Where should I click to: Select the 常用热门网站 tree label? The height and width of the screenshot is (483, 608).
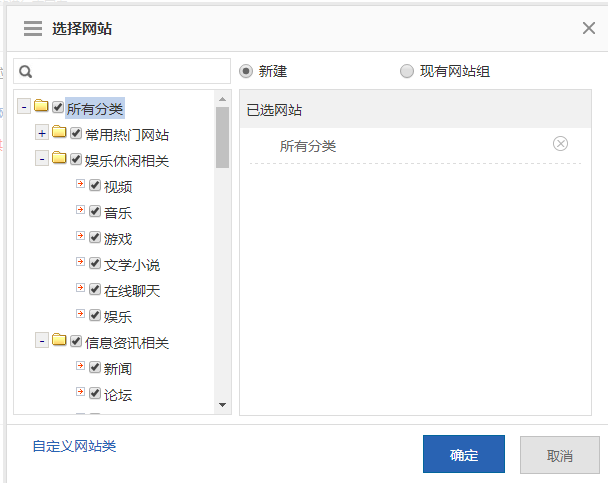pyautogui.click(x=127, y=135)
